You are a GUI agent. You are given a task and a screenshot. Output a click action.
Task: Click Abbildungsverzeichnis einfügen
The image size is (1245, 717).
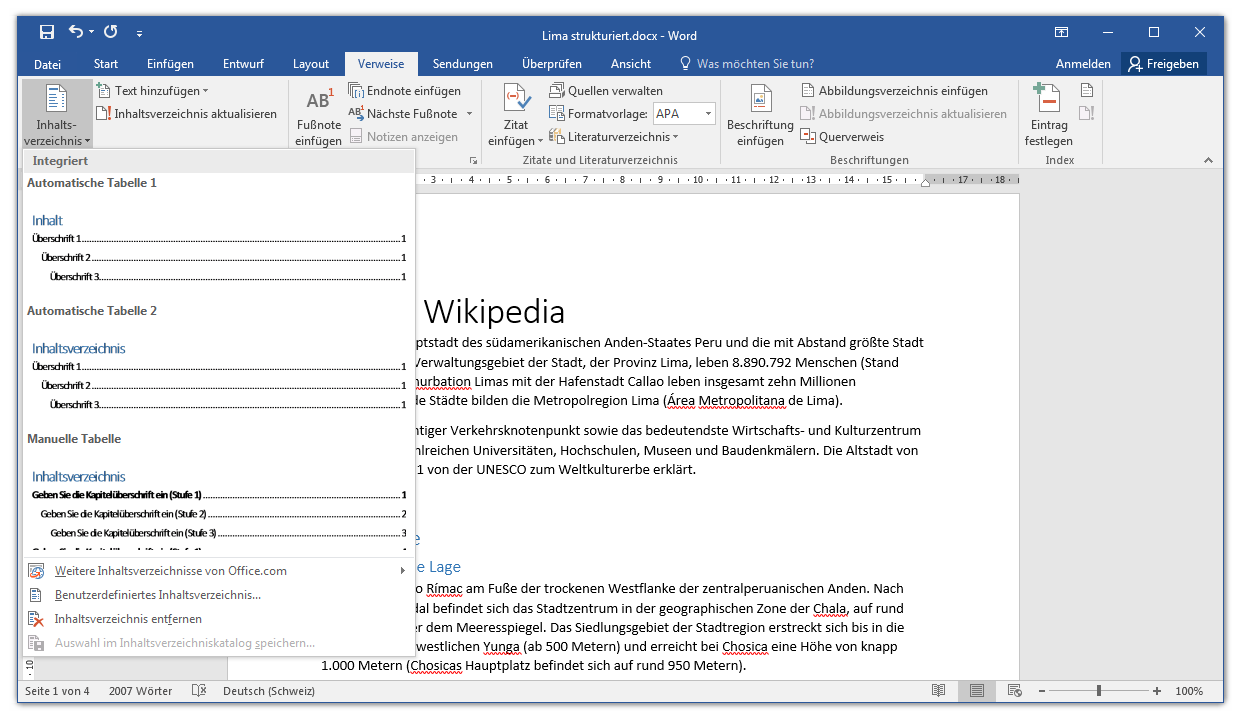tap(894, 91)
